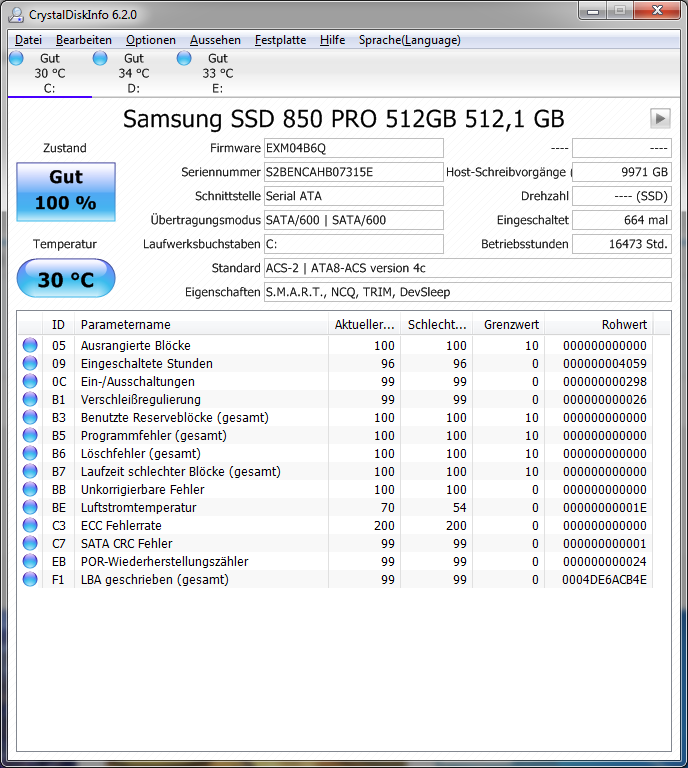Select 'Verschleißregulierung' parameter name
The height and width of the screenshot is (768, 688).
point(141,400)
